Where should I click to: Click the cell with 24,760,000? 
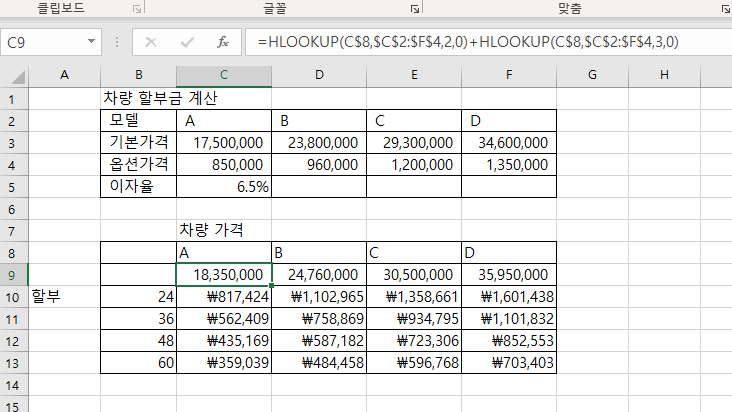pos(319,275)
